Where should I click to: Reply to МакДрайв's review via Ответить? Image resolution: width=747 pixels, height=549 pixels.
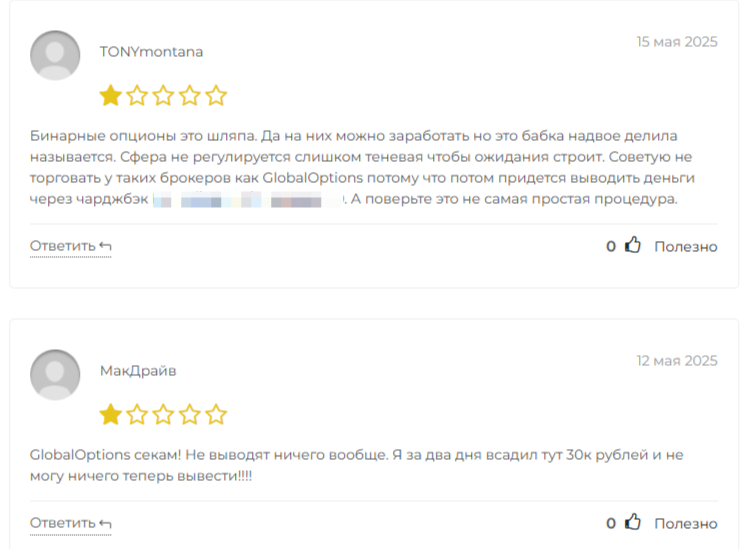click(71, 523)
